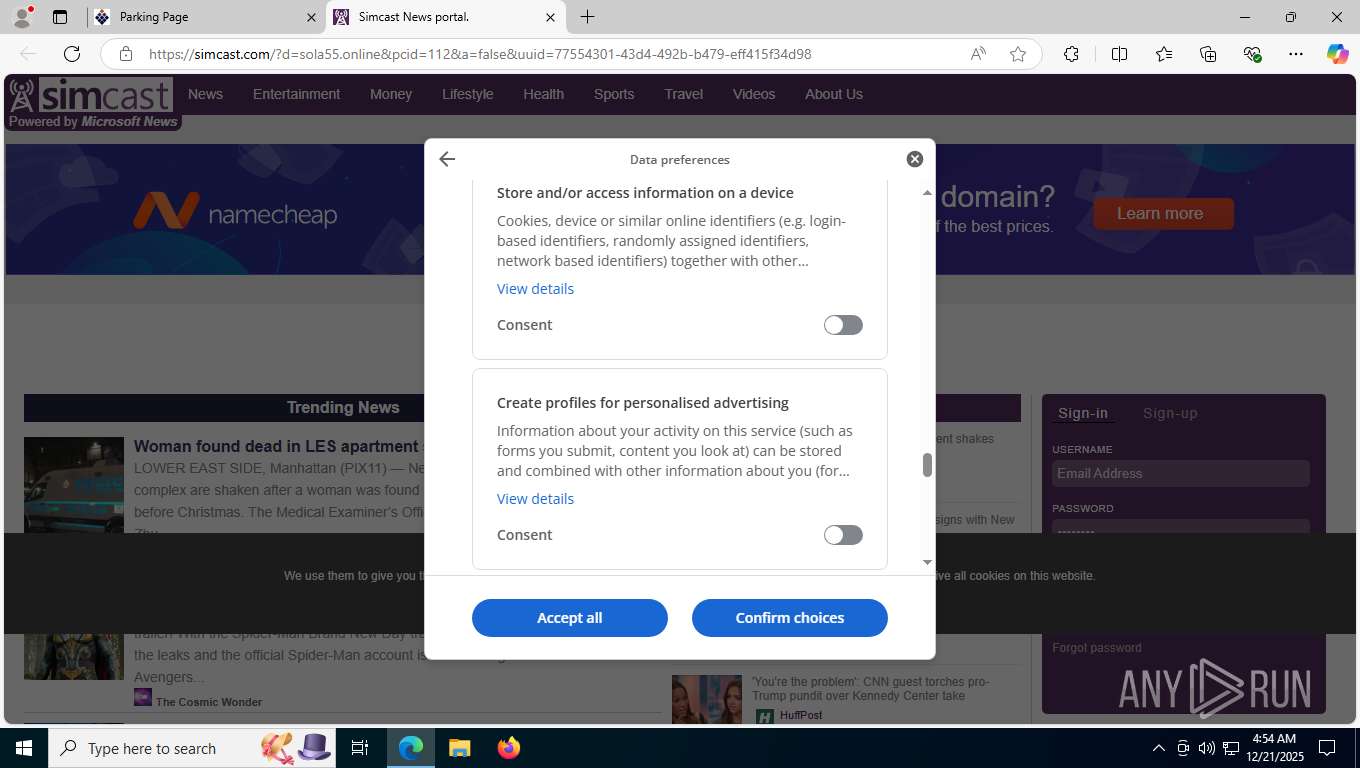Toggle consent for Store and/or access information
1360x768 pixels.
pyautogui.click(x=843, y=325)
